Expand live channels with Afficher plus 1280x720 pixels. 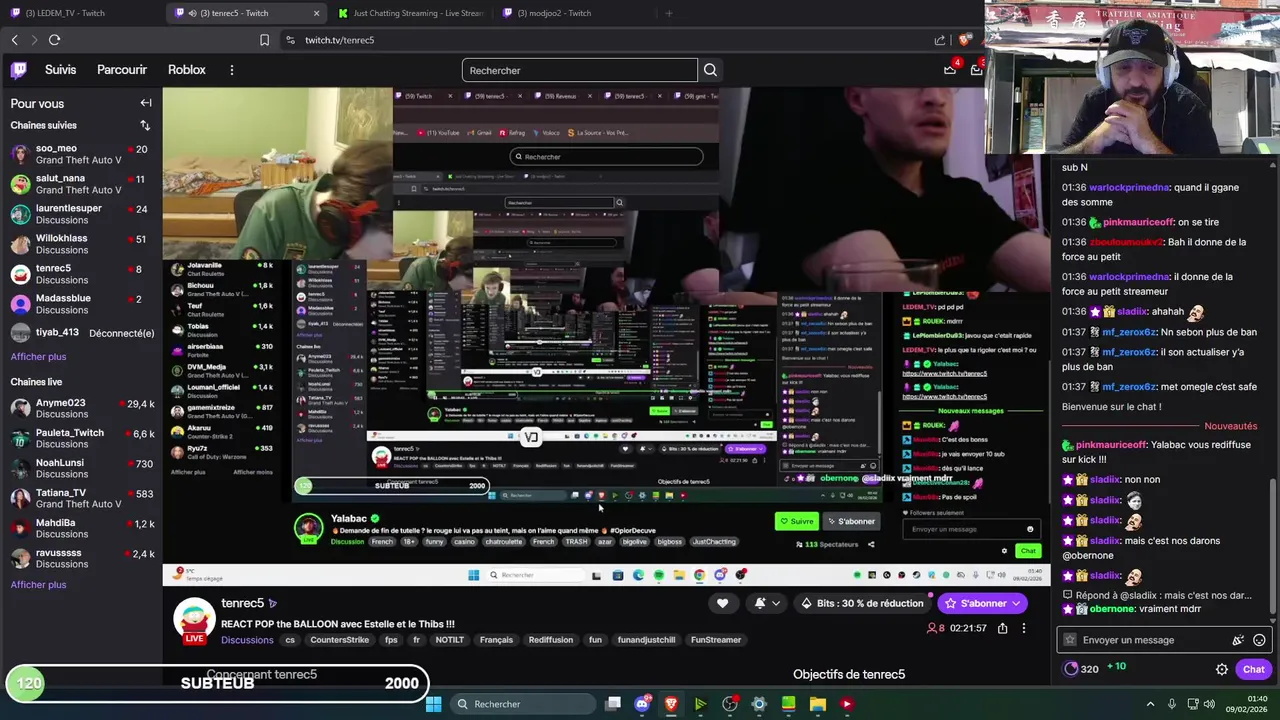click(x=38, y=585)
